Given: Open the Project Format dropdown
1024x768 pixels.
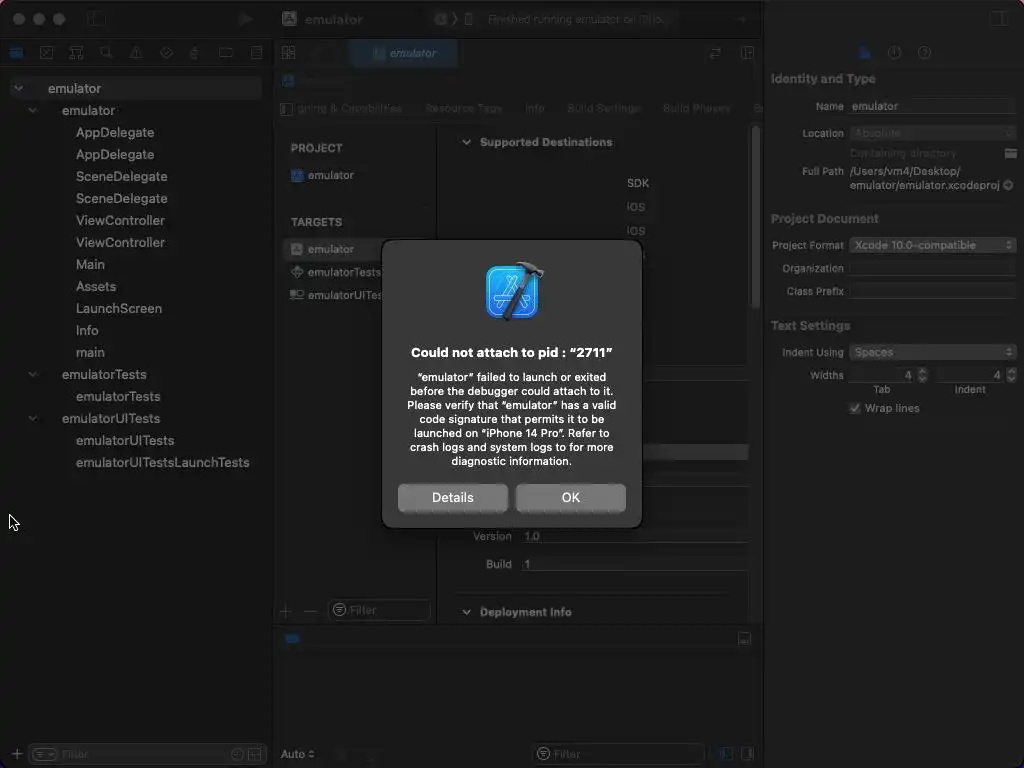Looking at the screenshot, I should pyautogui.click(x=933, y=245).
